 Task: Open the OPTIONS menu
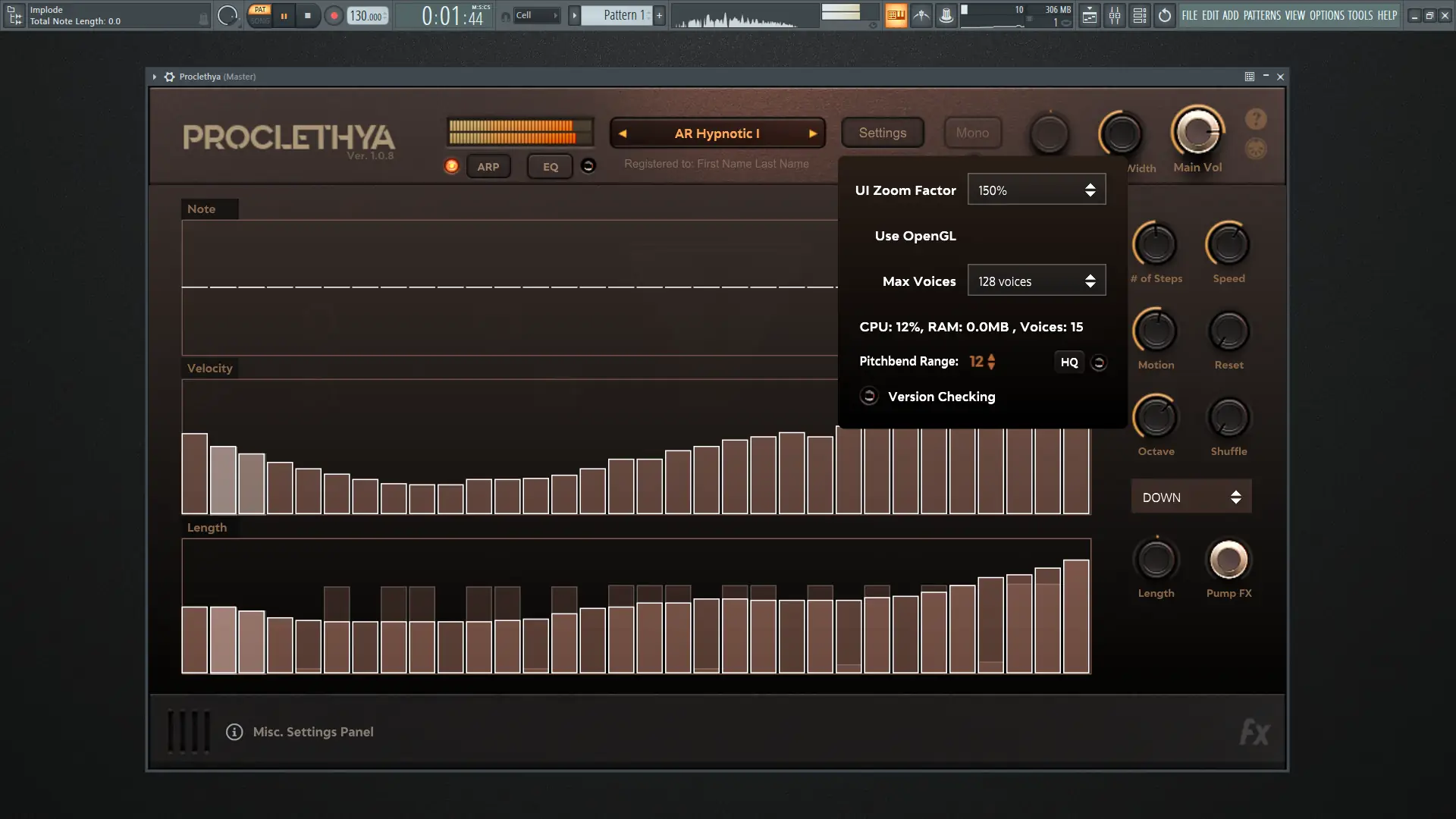pos(1326,15)
